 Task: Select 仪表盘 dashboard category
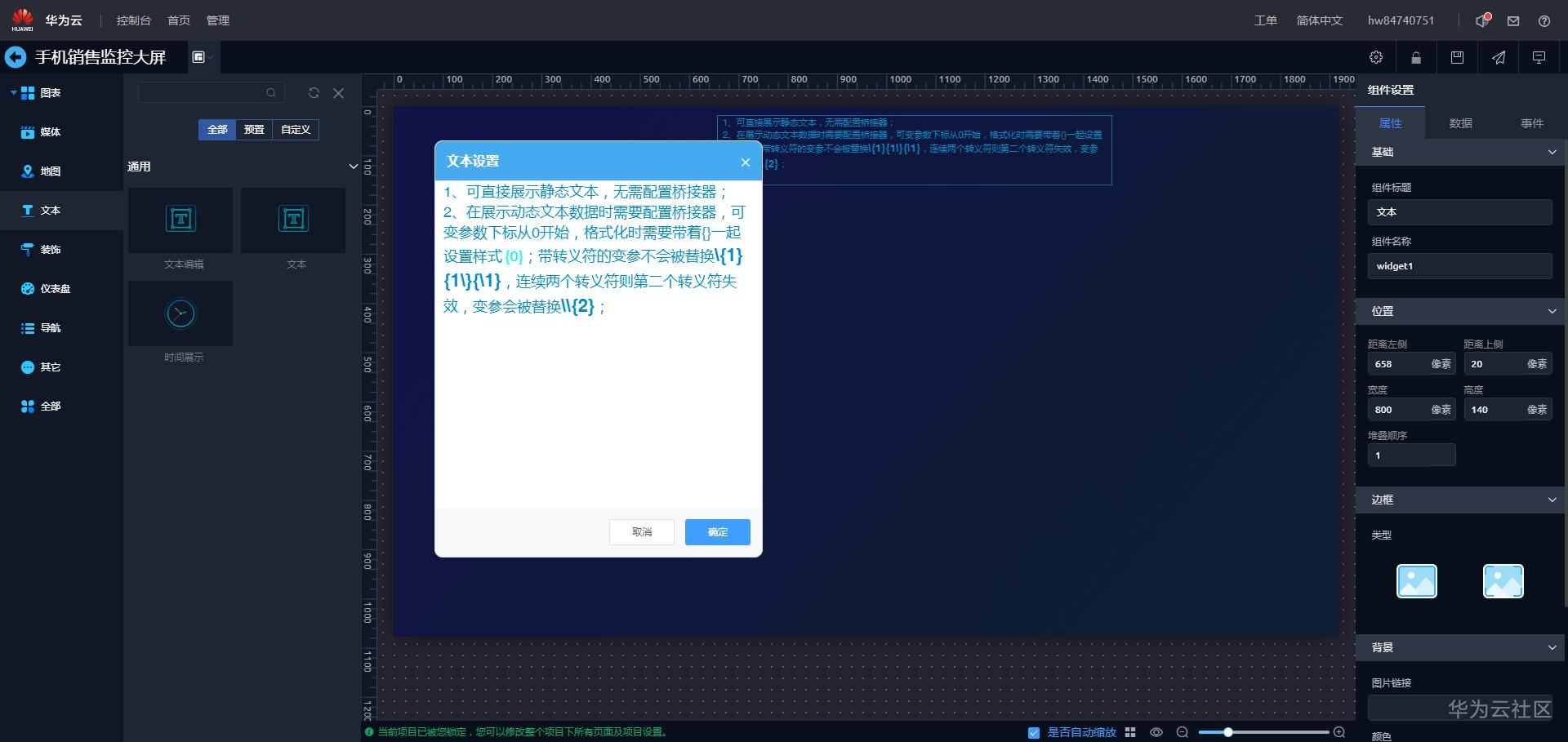(x=61, y=289)
